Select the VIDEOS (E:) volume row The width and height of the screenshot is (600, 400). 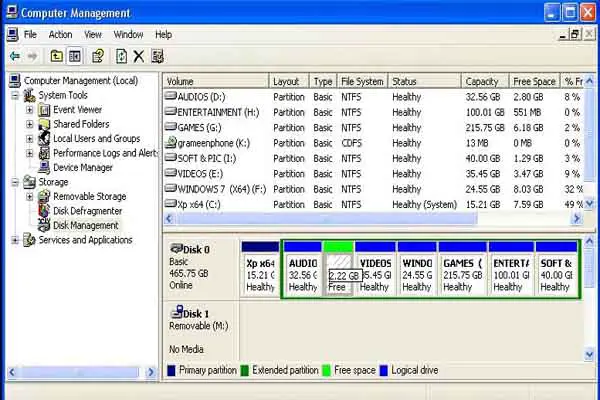(x=373, y=174)
